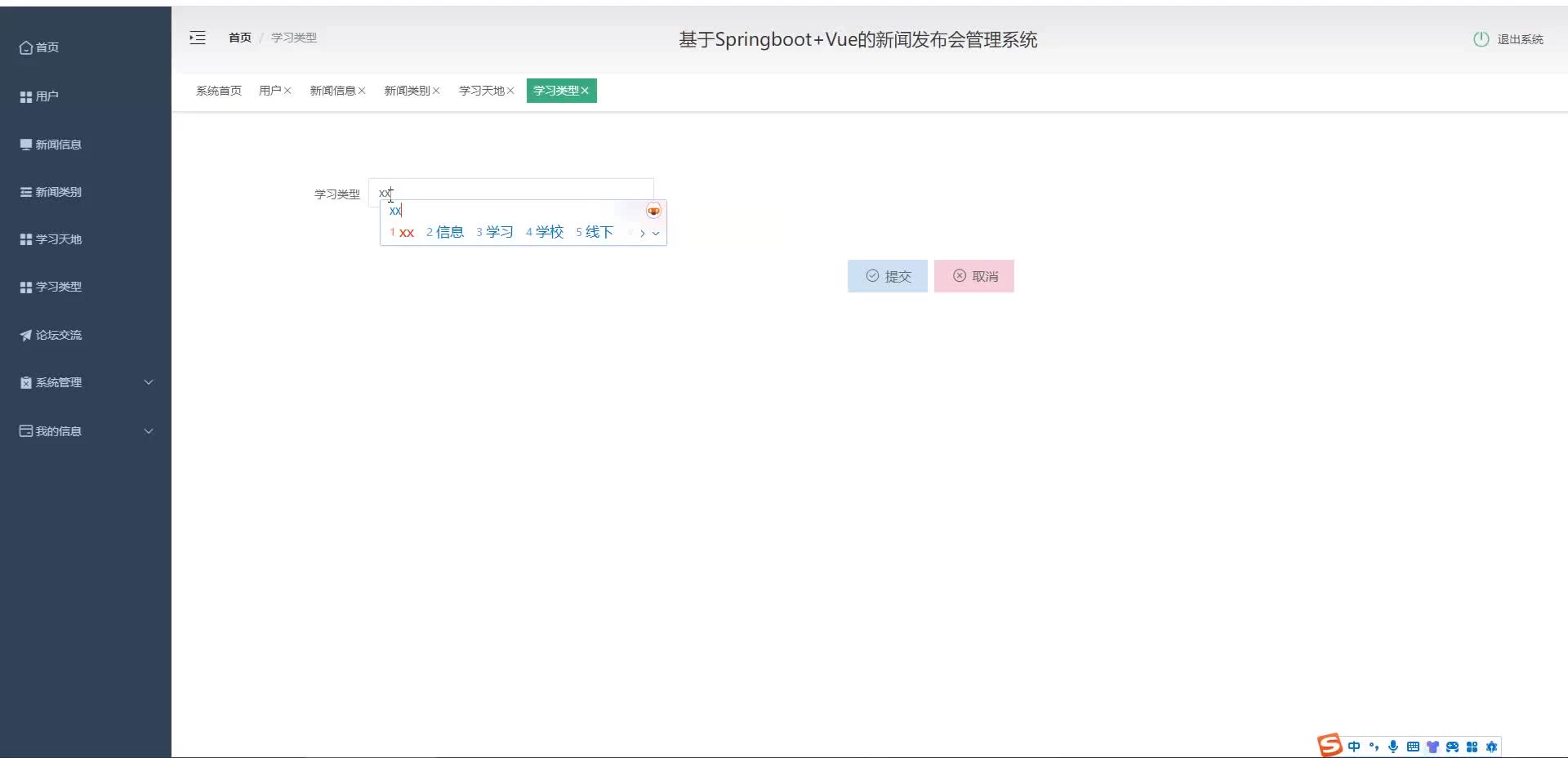
Task: Expand the 我的信息 sidebar submenu
Action: (x=86, y=431)
